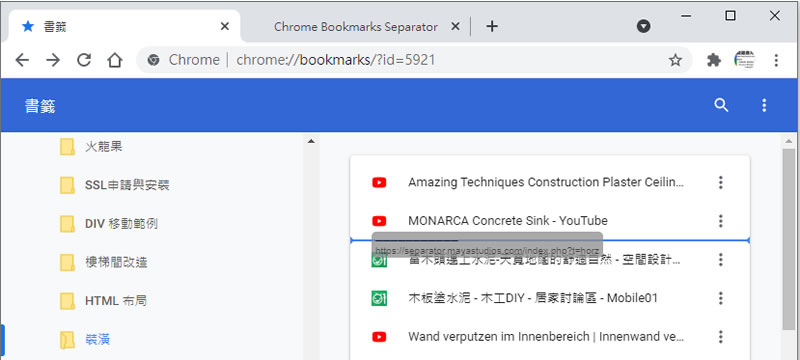The width and height of the screenshot is (800, 360).
Task: Go back with the browser back arrow
Action: pos(22,60)
